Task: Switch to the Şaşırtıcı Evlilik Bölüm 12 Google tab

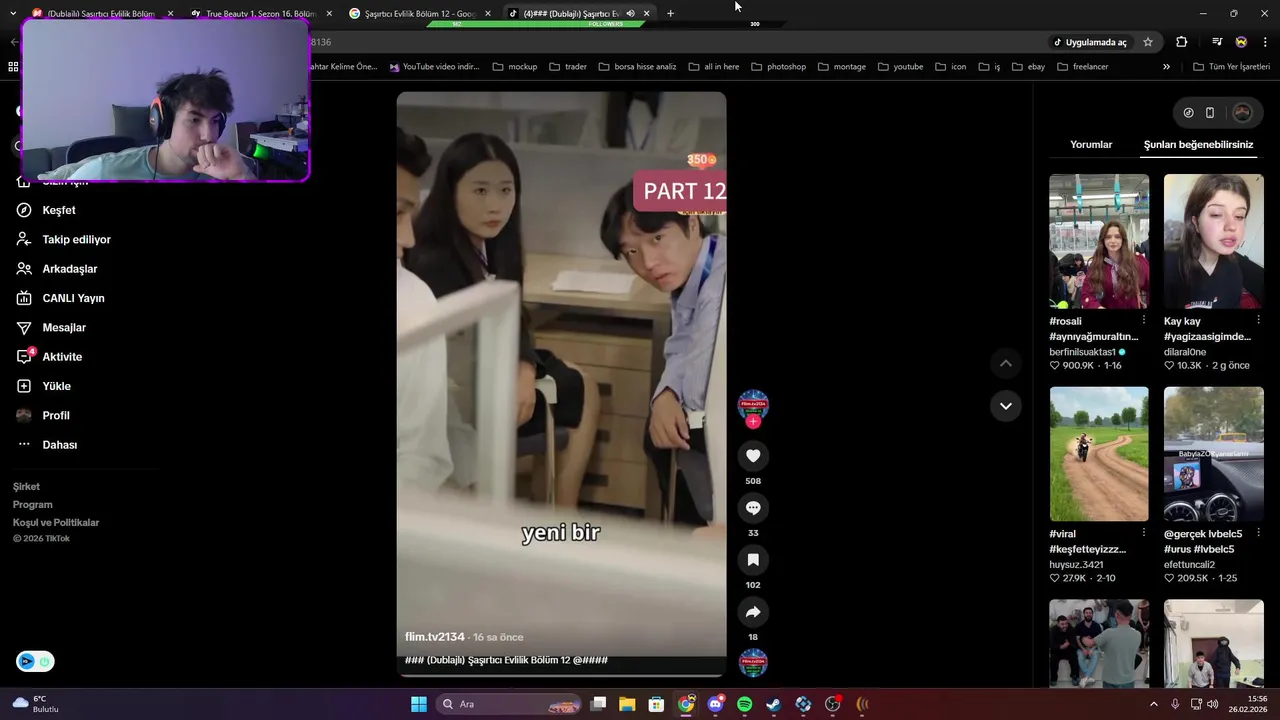Action: [419, 13]
